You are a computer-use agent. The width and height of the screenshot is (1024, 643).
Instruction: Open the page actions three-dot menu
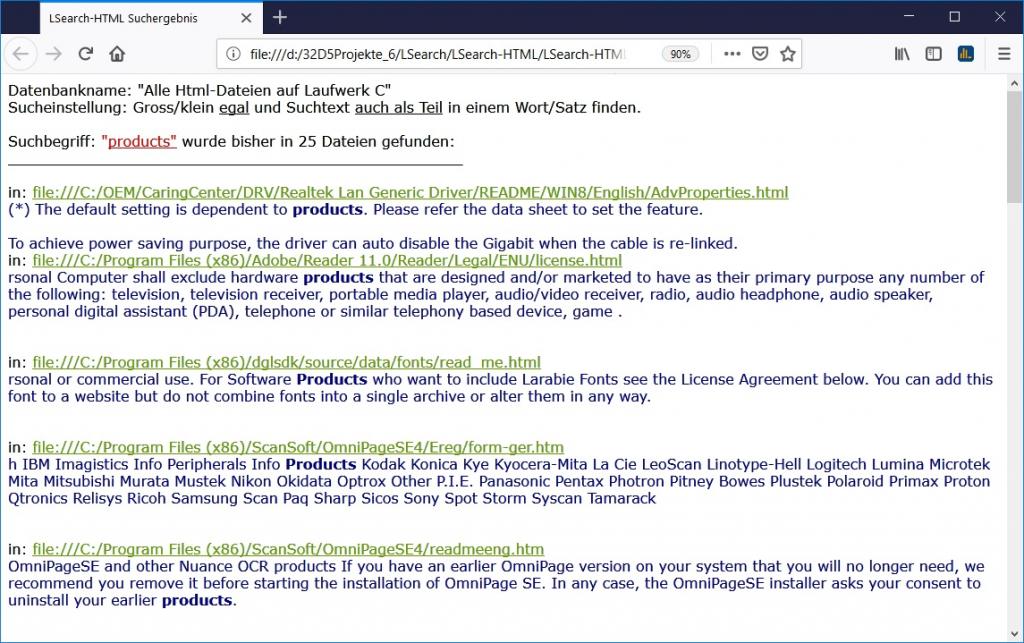[x=732, y=54]
